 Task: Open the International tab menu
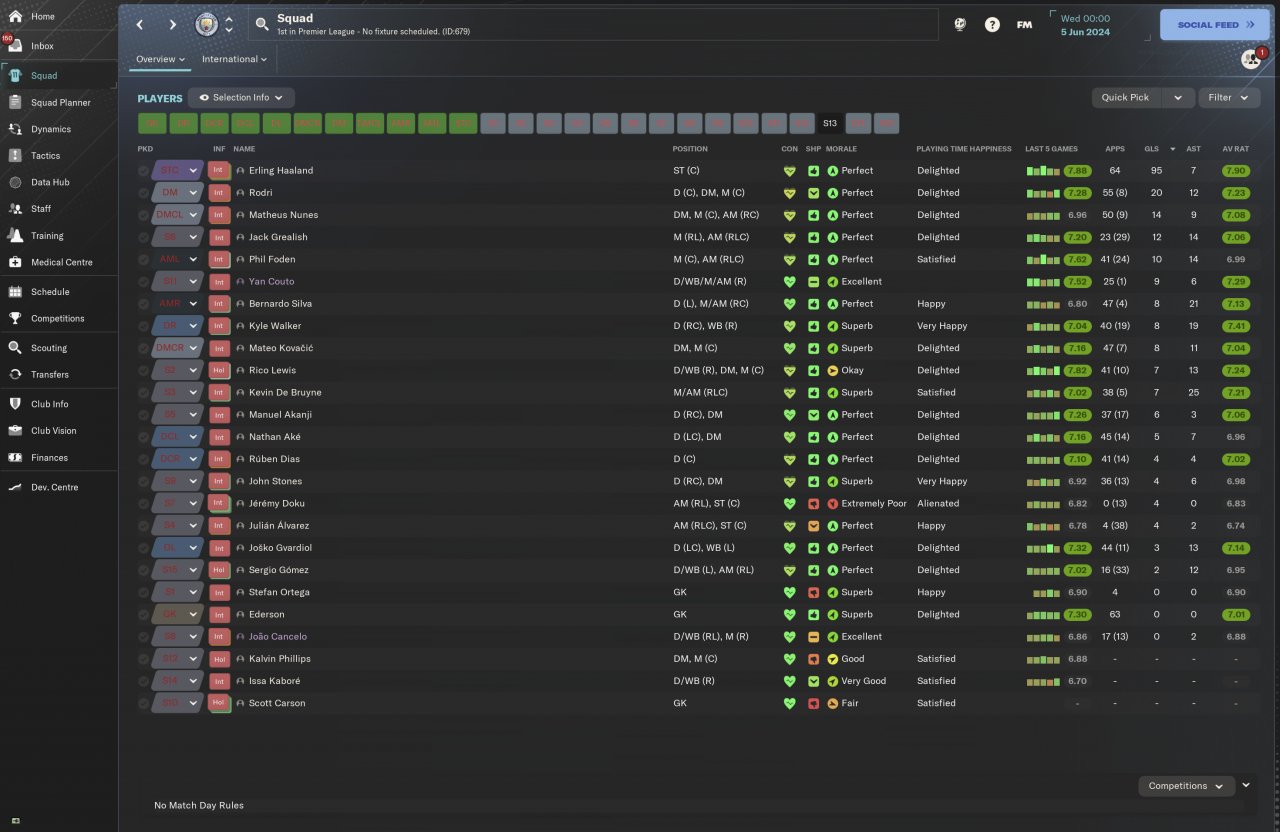coord(234,59)
